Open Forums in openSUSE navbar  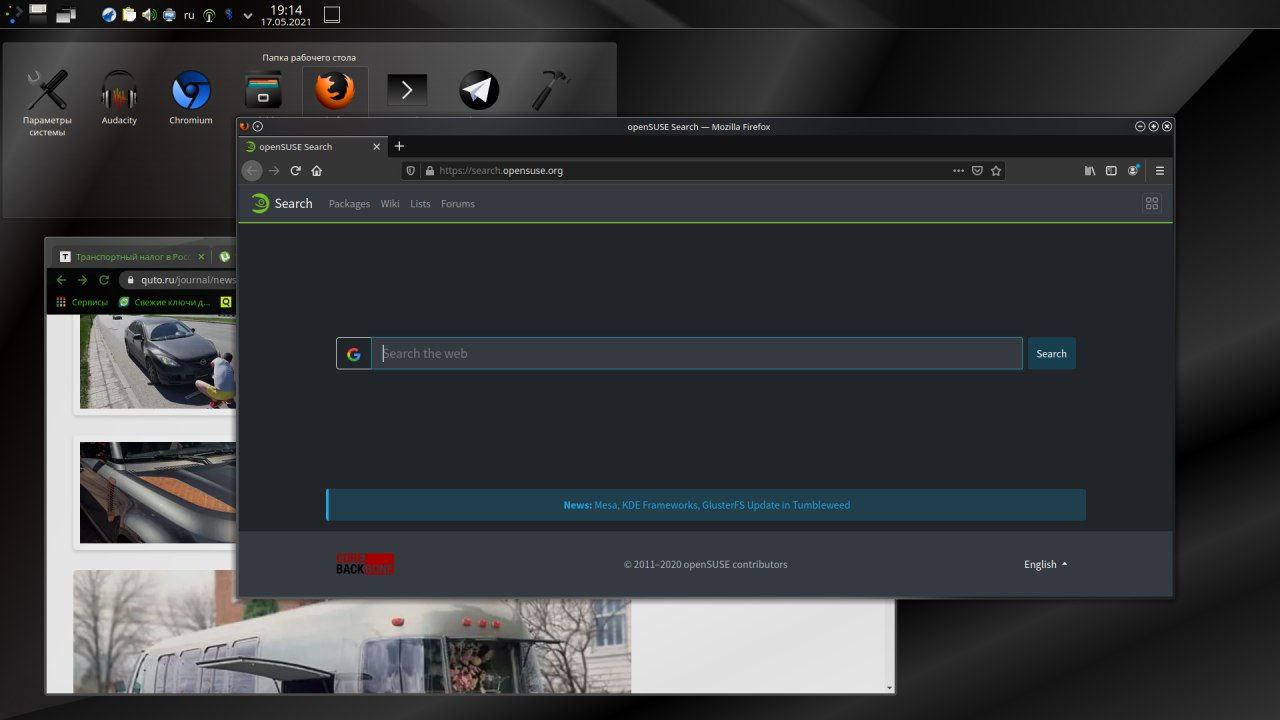[458, 204]
